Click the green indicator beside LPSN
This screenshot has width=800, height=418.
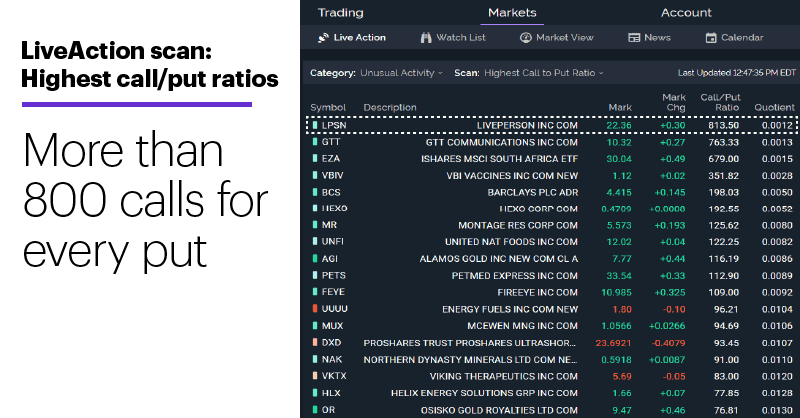[315, 125]
